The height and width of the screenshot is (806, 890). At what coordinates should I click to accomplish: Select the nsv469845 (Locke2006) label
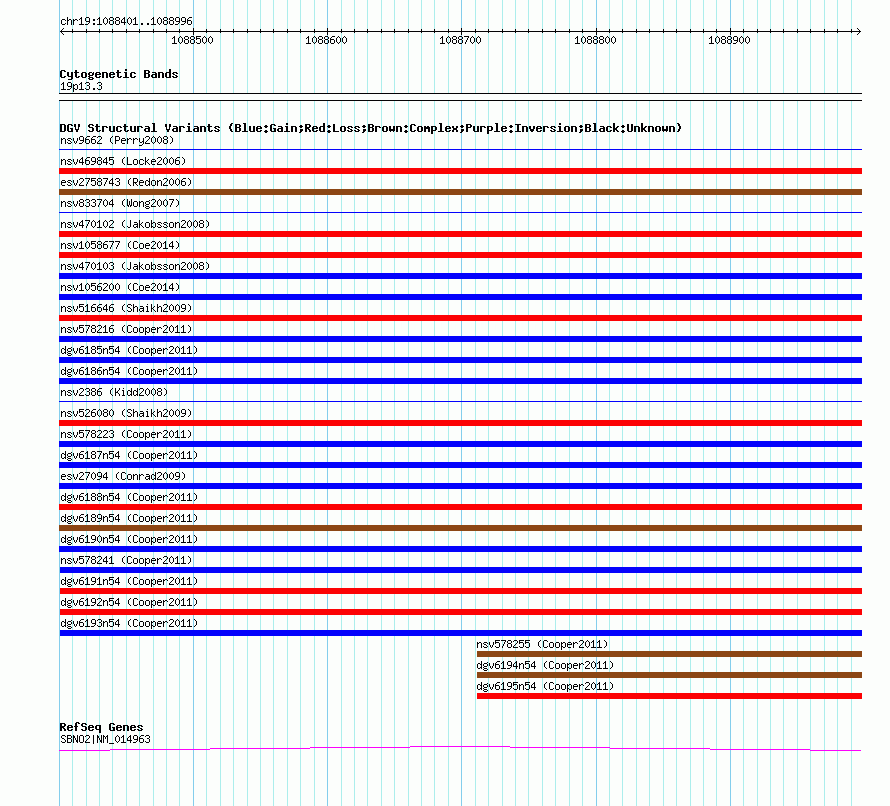tap(123, 161)
